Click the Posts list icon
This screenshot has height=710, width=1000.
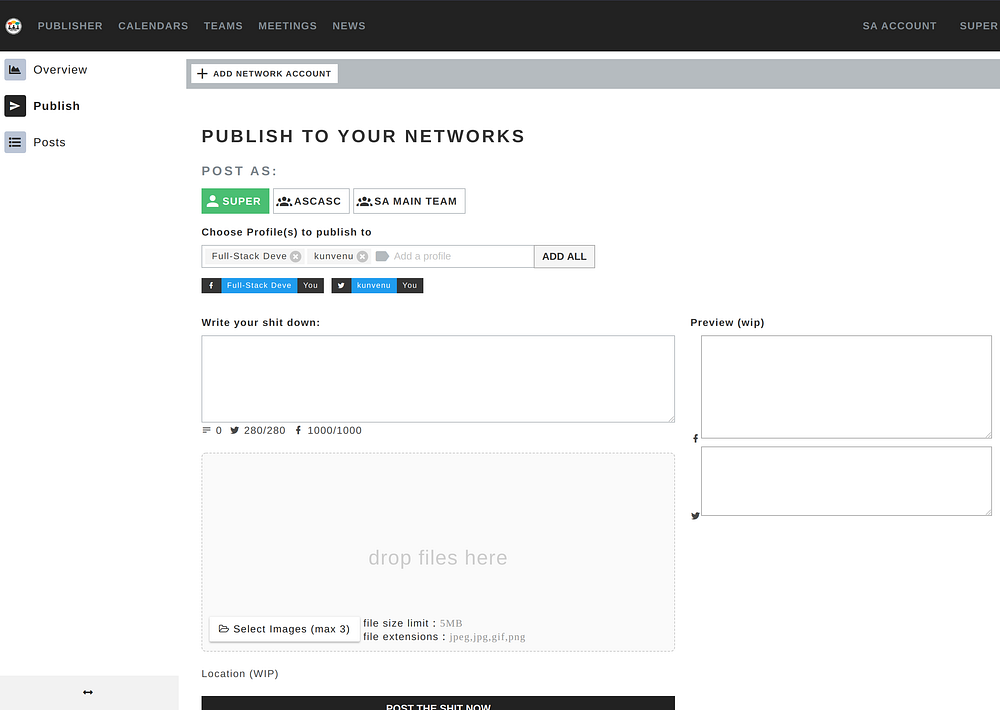pyautogui.click(x=15, y=142)
